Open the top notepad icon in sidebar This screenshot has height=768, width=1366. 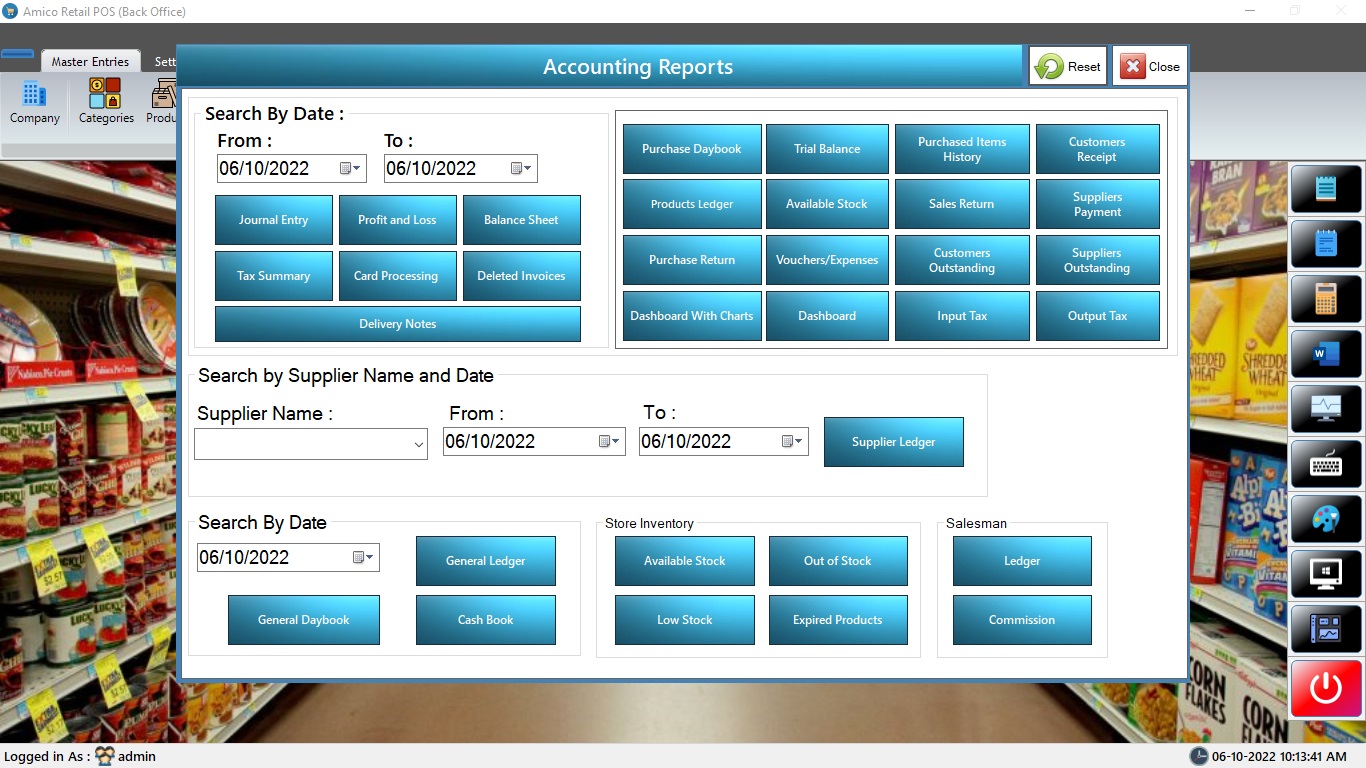pyautogui.click(x=1326, y=189)
